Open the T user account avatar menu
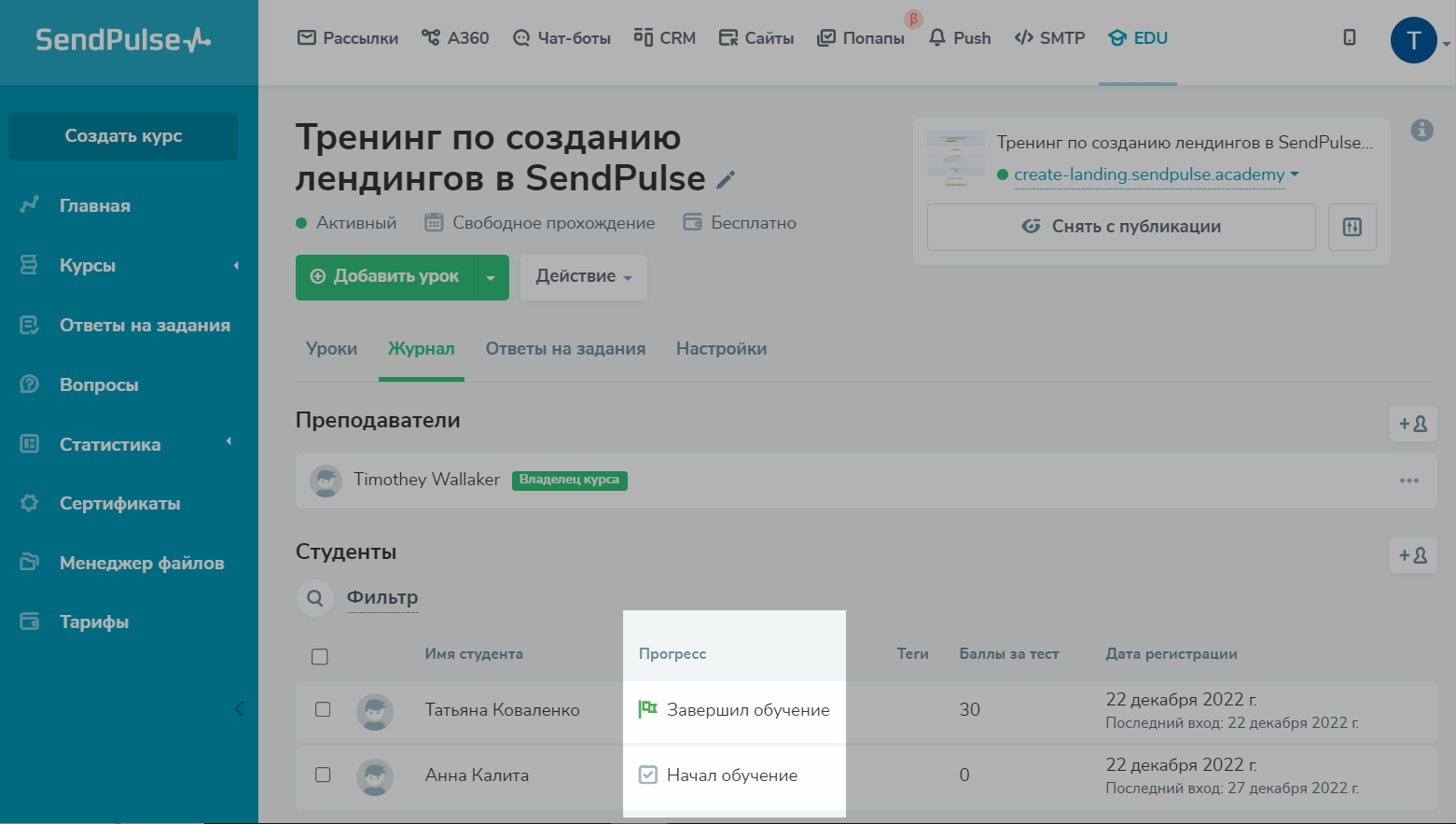This screenshot has height=824, width=1456. (x=1414, y=40)
